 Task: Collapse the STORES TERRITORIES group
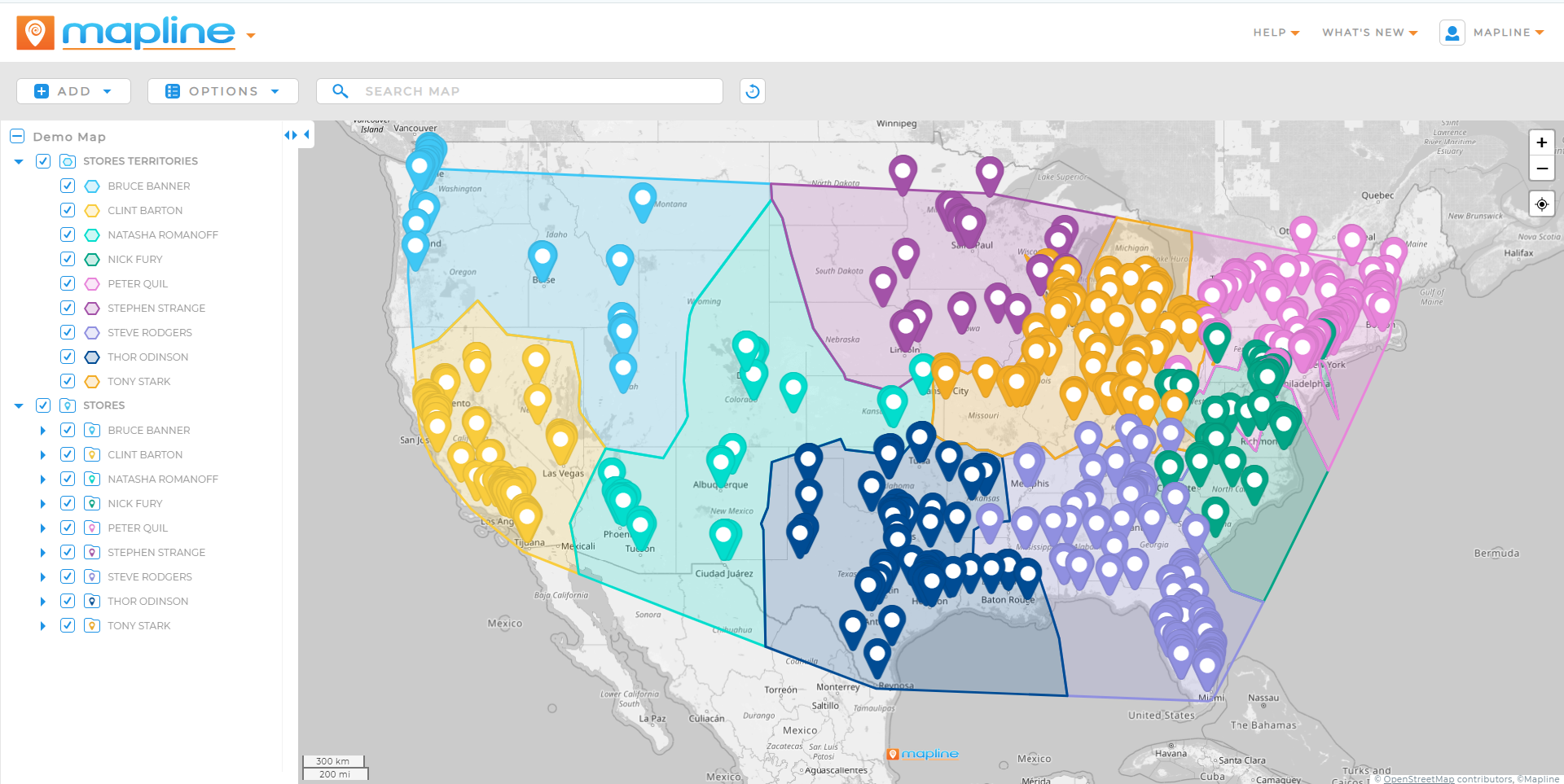[x=19, y=161]
